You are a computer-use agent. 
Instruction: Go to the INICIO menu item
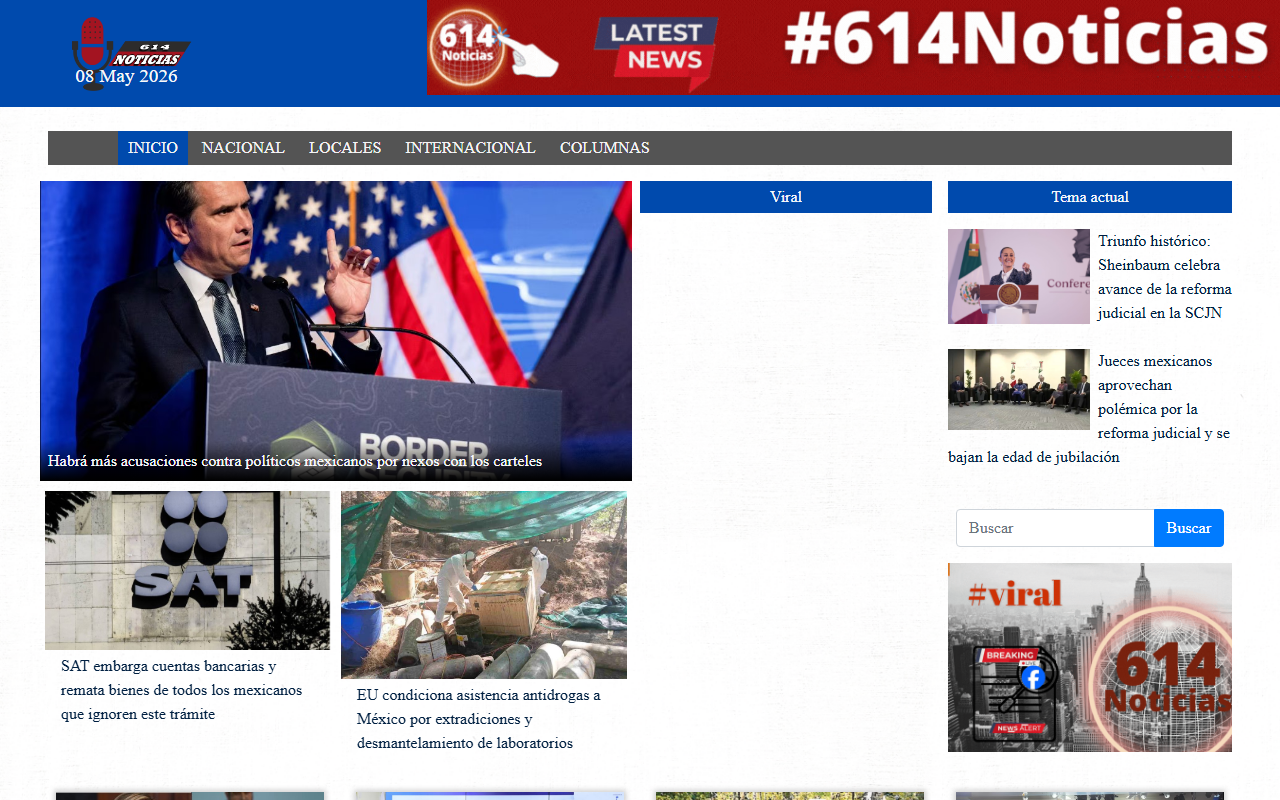[x=153, y=148]
